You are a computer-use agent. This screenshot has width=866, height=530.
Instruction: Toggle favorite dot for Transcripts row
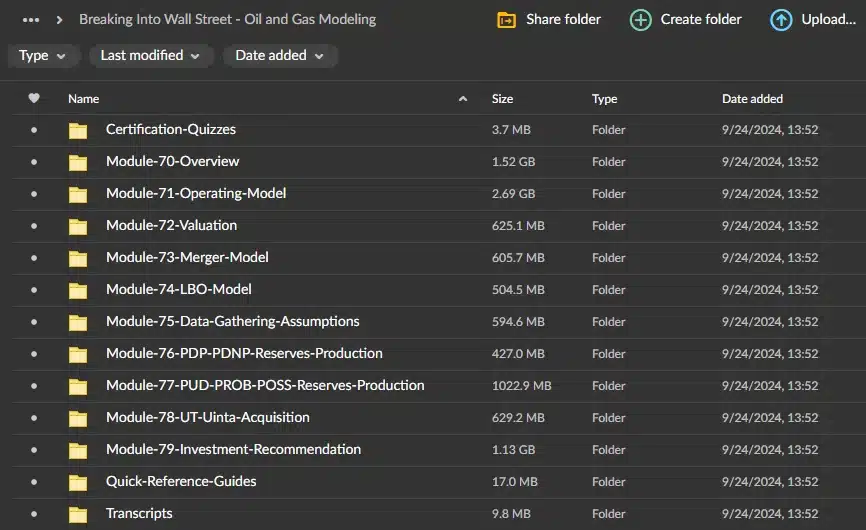[x=34, y=514]
